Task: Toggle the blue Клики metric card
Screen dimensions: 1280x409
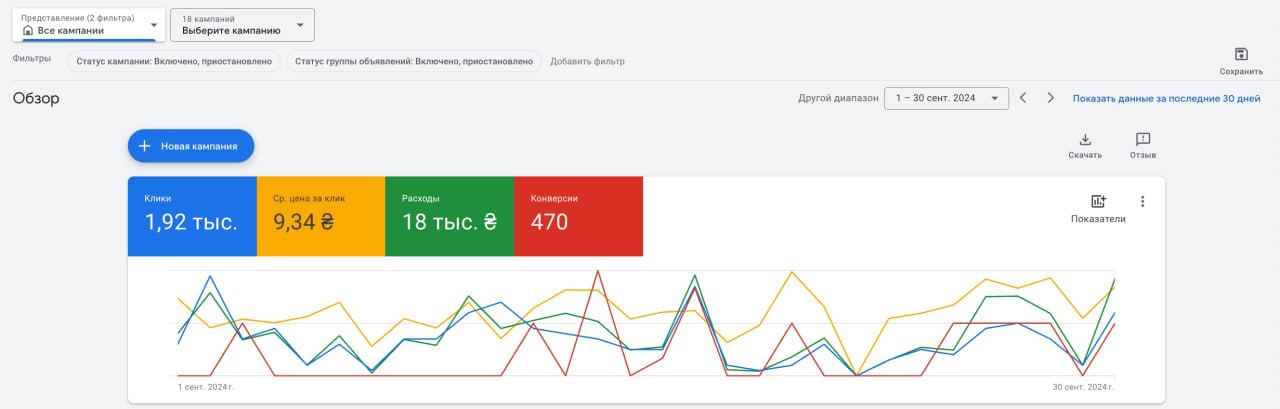Action: pos(192,216)
